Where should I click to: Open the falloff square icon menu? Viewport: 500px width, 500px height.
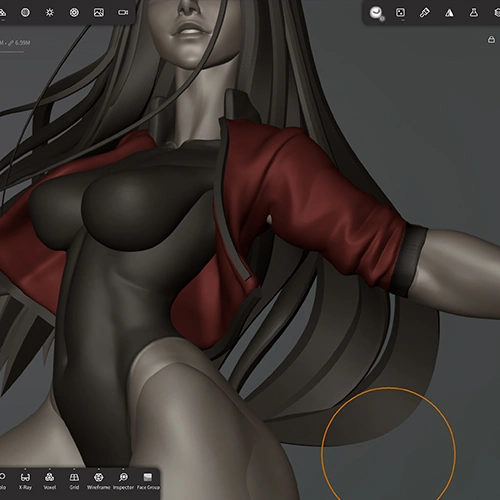click(x=400, y=13)
